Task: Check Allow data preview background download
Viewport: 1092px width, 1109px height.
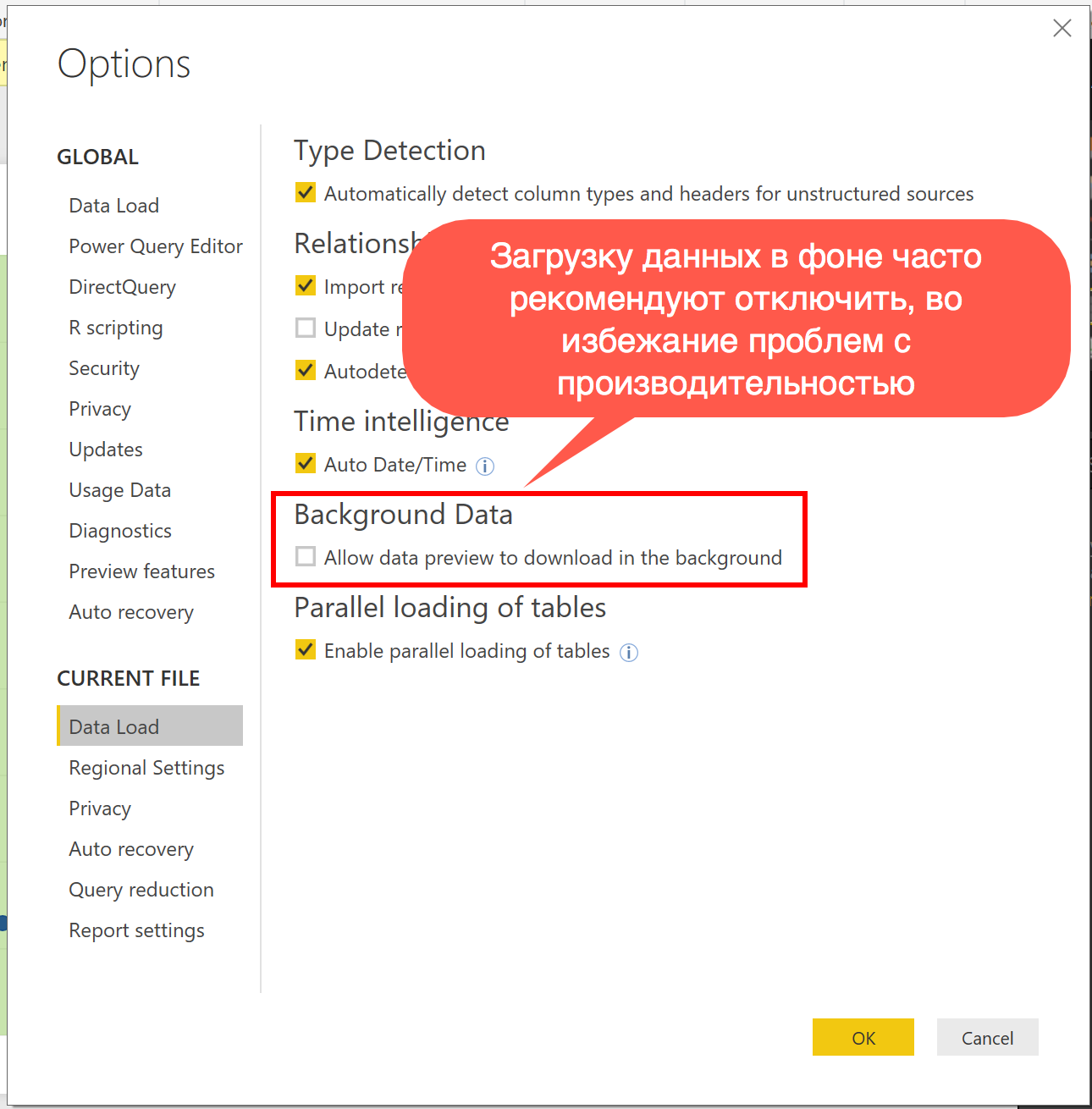Action: click(x=306, y=557)
